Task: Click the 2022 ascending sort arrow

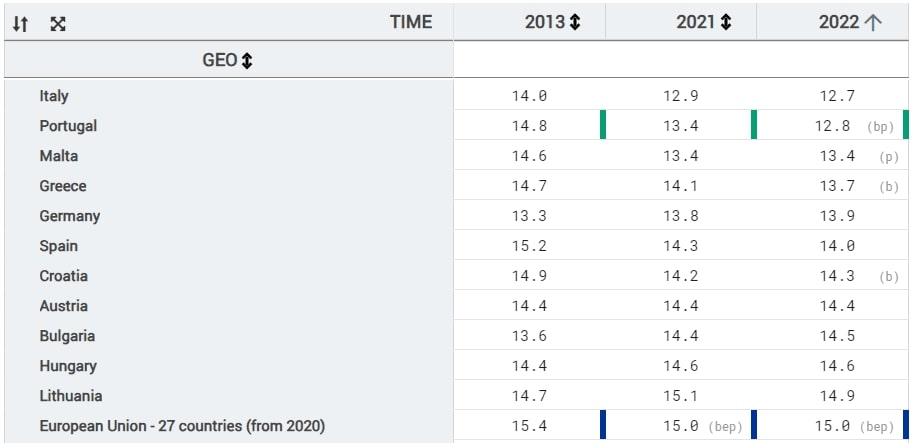Action: click(873, 22)
